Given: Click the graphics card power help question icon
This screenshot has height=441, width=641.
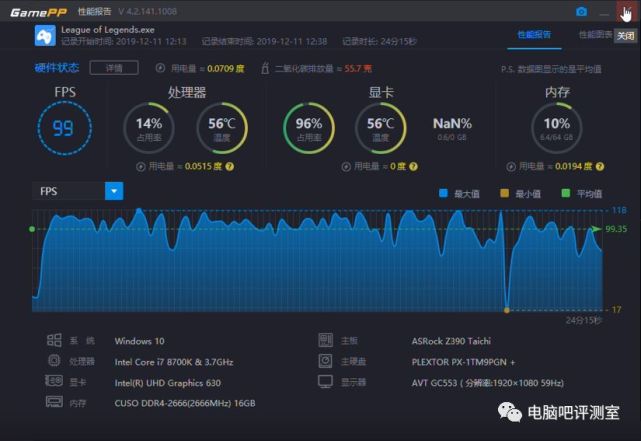Looking at the screenshot, I should [x=413, y=166].
